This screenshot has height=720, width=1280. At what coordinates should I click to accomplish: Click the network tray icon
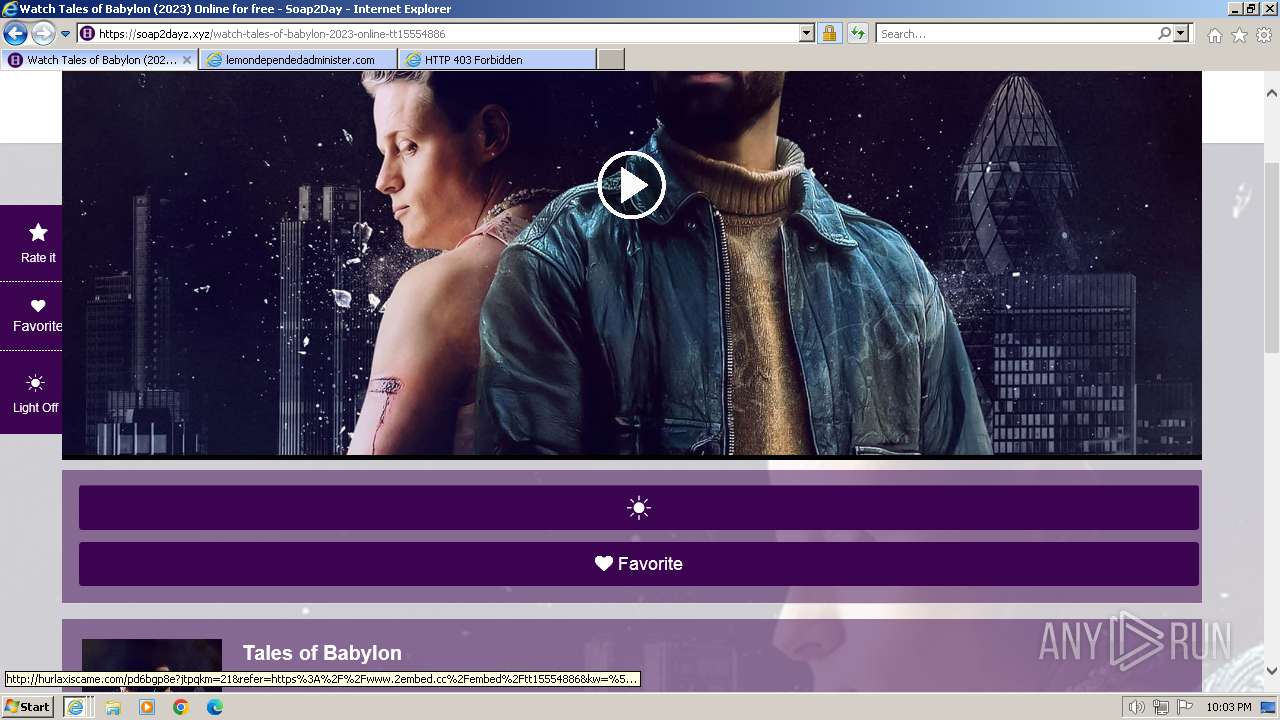tap(1161, 707)
